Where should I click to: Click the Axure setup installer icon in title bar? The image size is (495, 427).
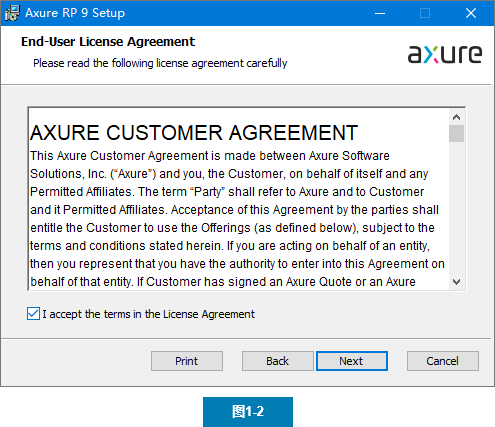[x=12, y=13]
